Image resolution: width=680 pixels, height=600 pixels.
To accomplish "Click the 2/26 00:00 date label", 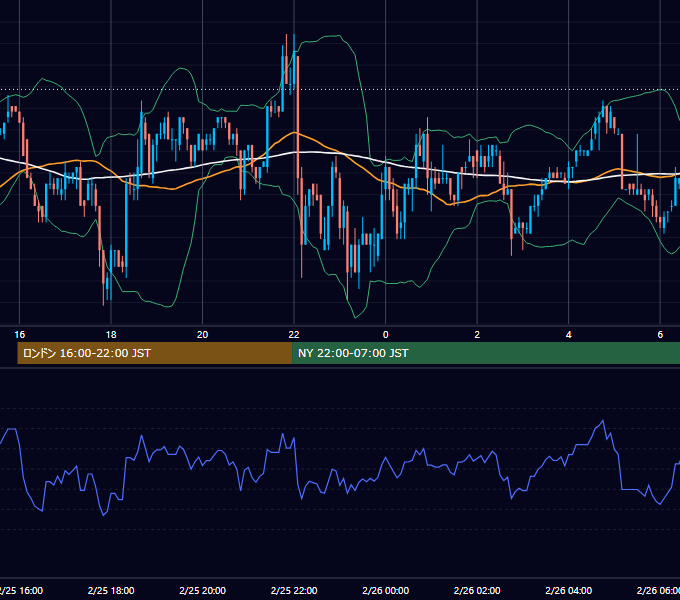I will click(386, 590).
